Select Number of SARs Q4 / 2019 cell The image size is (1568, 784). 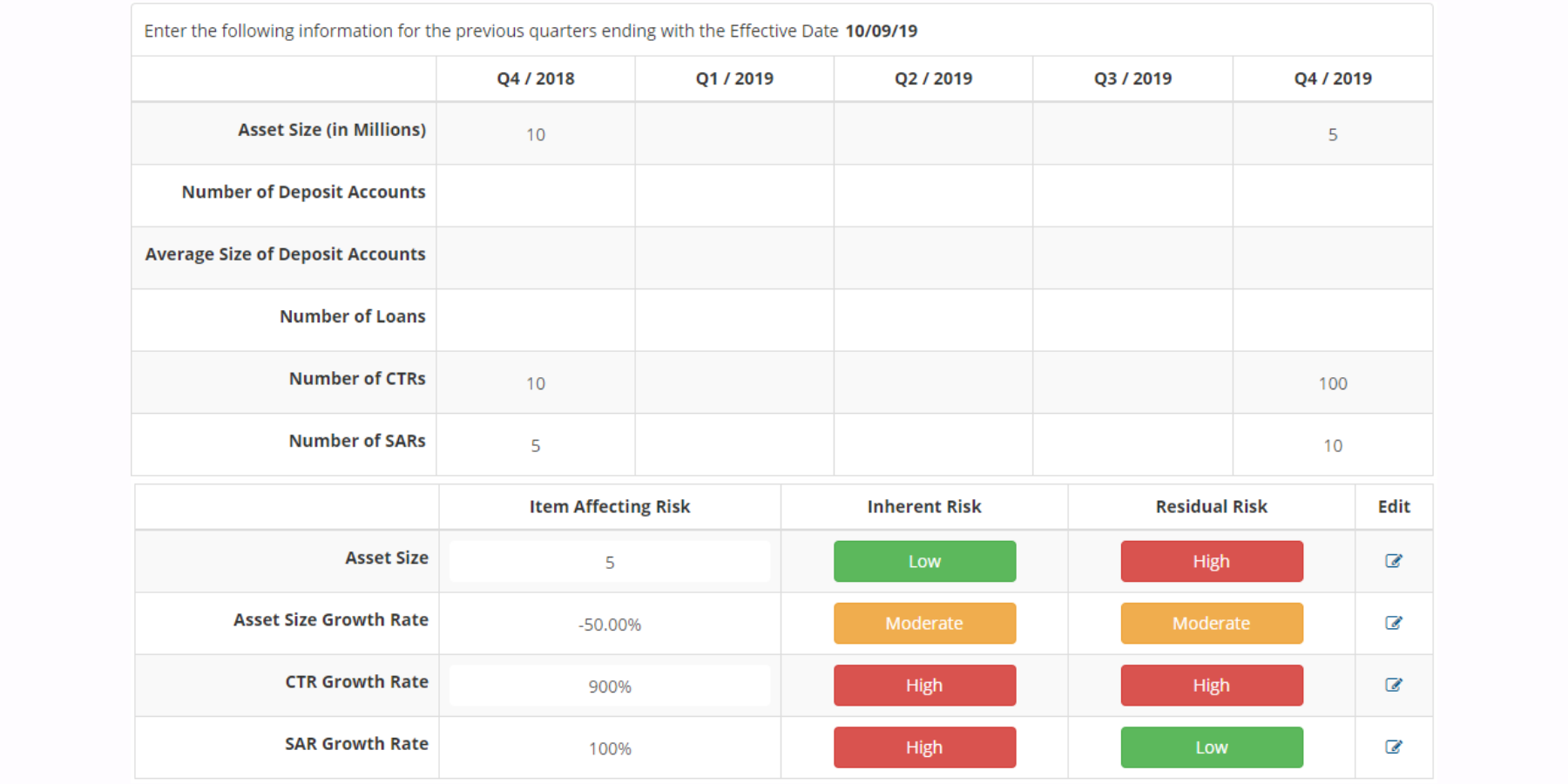(x=1333, y=445)
